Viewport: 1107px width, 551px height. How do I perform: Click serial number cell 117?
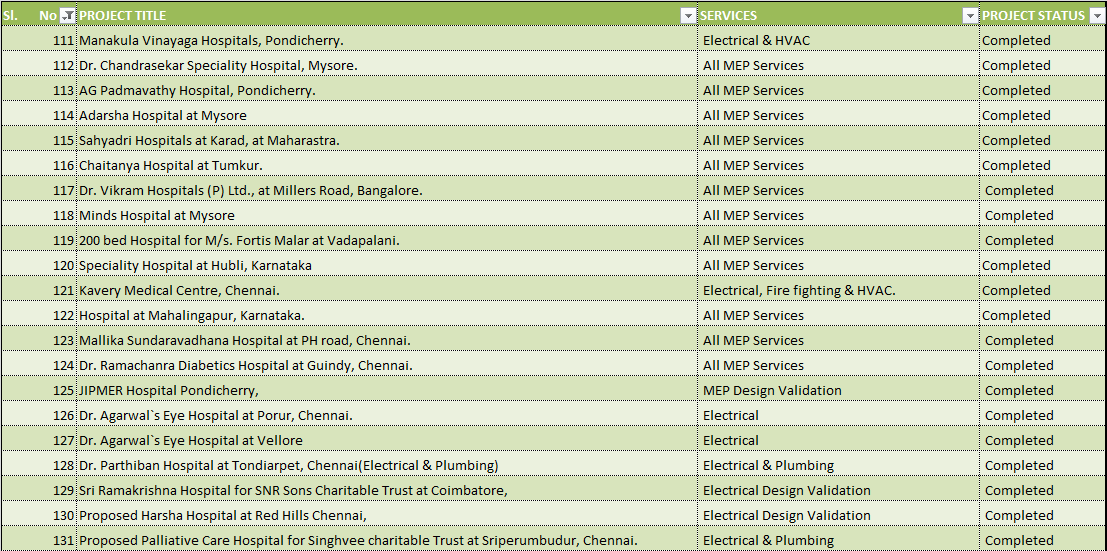63,191
